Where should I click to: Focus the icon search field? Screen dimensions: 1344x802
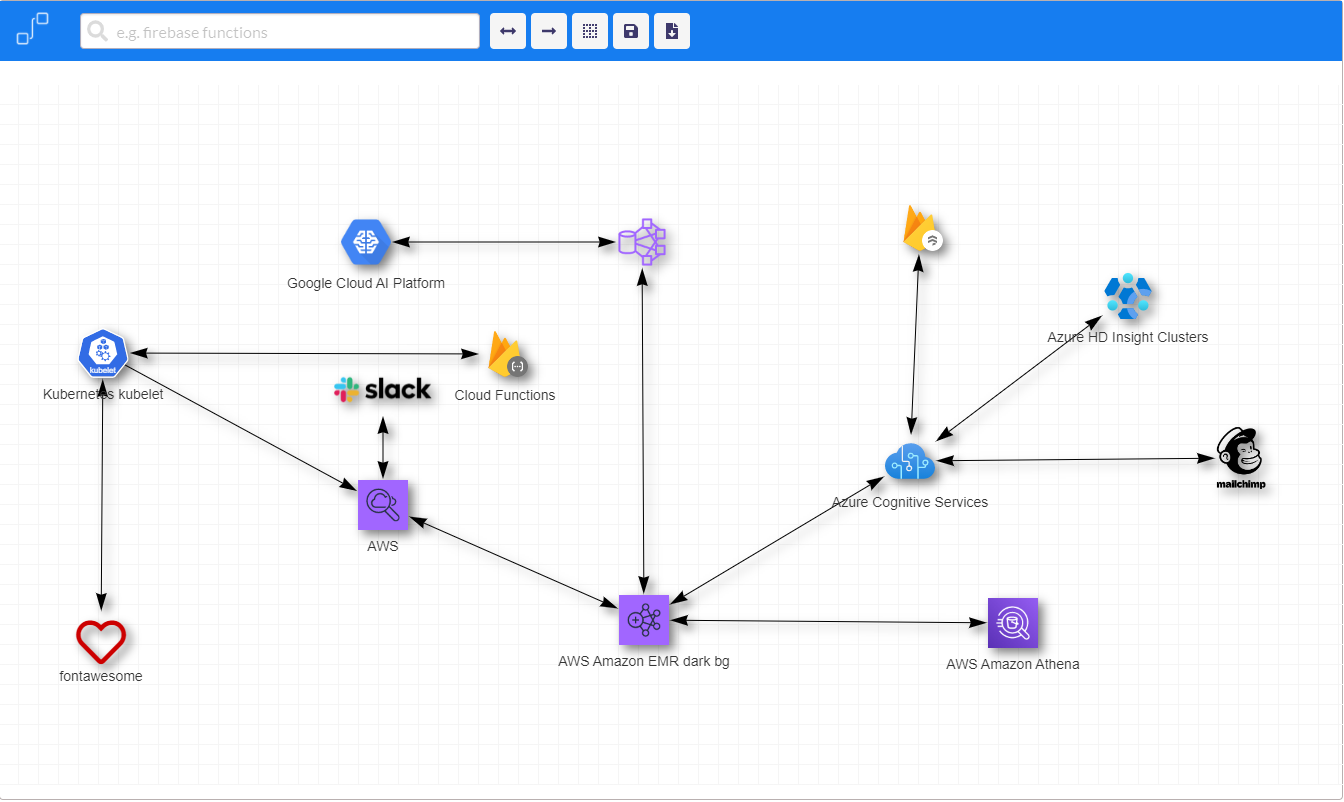click(280, 31)
